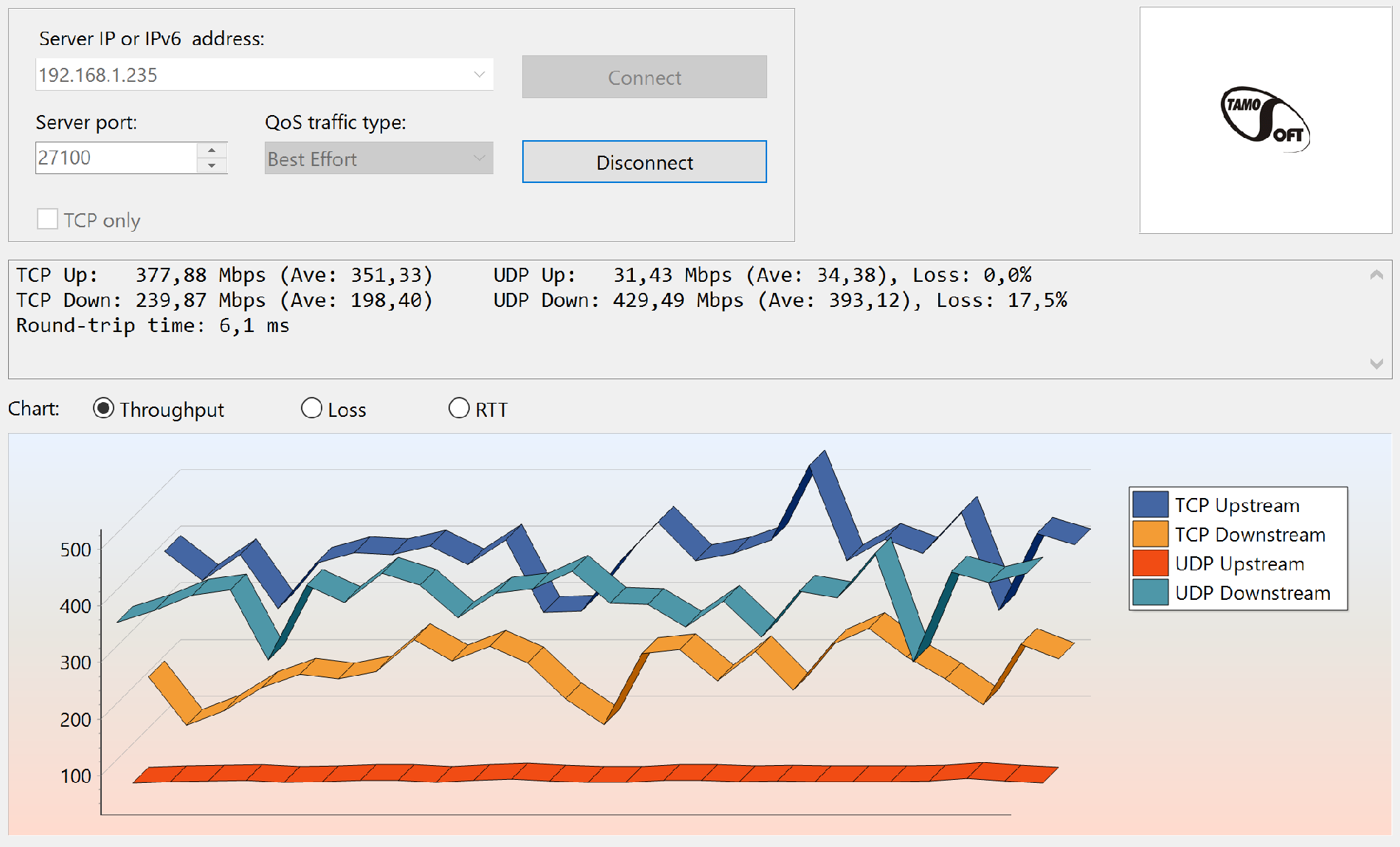Image resolution: width=1400 pixels, height=847 pixels.
Task: Click the red UDP Upstream chart ribbon
Action: (590, 772)
